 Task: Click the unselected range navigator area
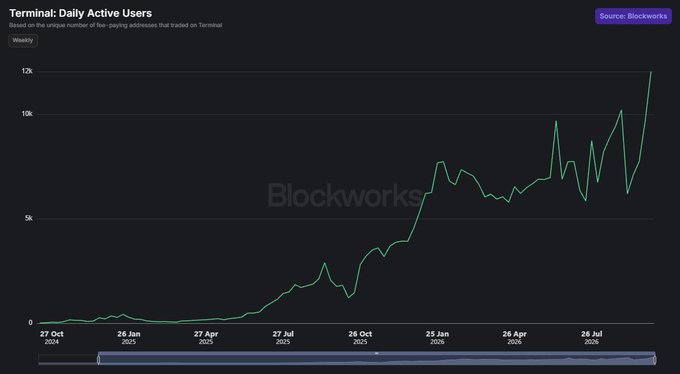click(x=68, y=360)
